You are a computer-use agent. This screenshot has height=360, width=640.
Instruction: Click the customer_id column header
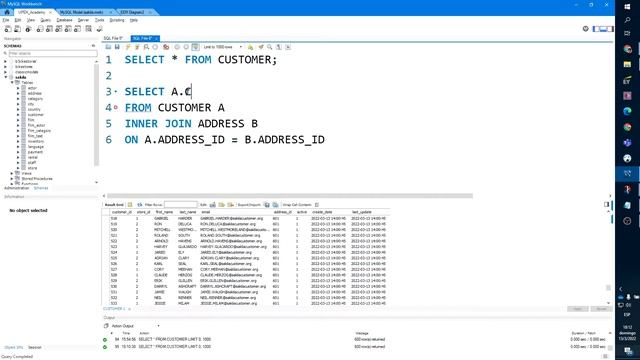coord(122,212)
